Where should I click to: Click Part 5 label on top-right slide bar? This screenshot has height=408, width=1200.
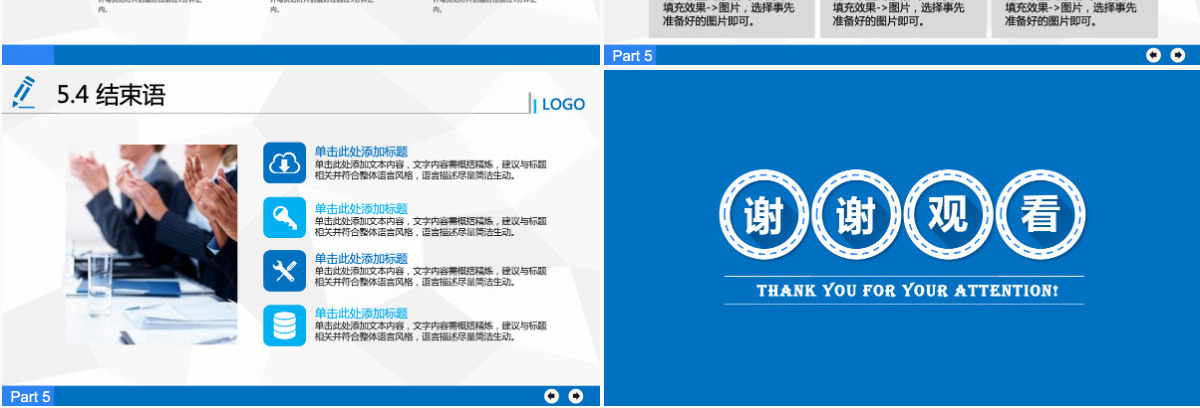coord(632,56)
